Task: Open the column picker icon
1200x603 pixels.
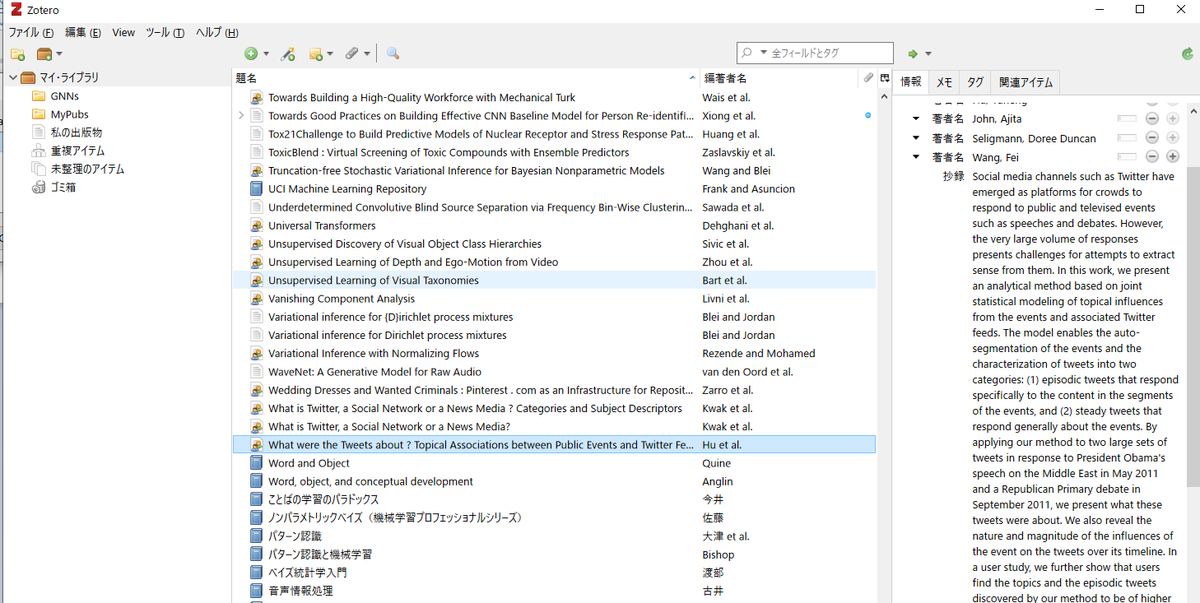Action: tap(884, 78)
